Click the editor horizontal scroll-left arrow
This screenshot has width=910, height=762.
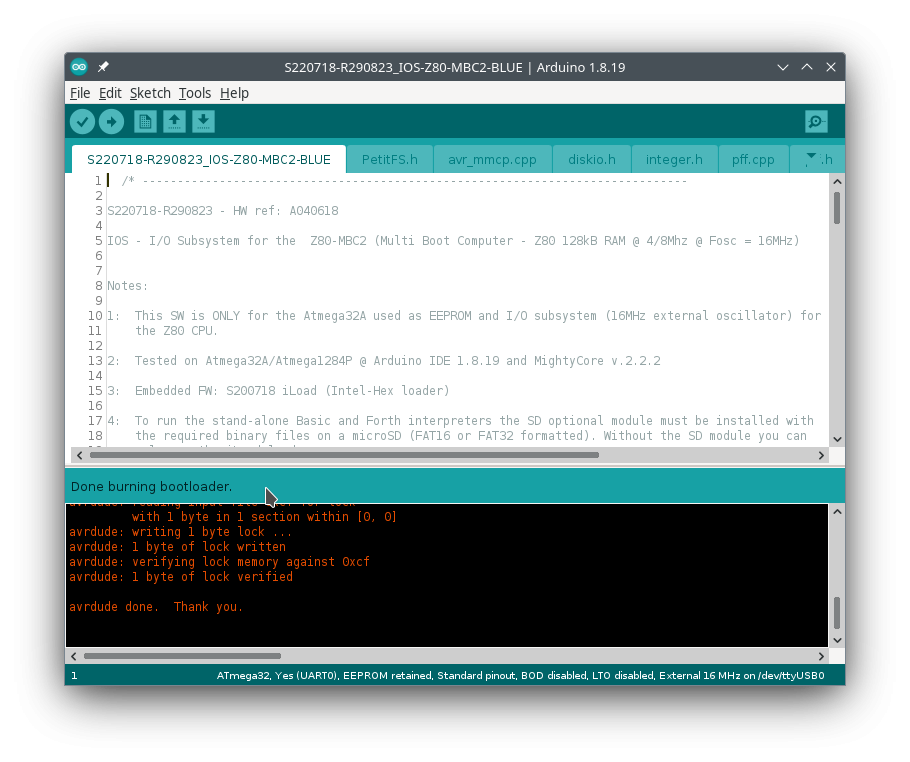pos(80,456)
